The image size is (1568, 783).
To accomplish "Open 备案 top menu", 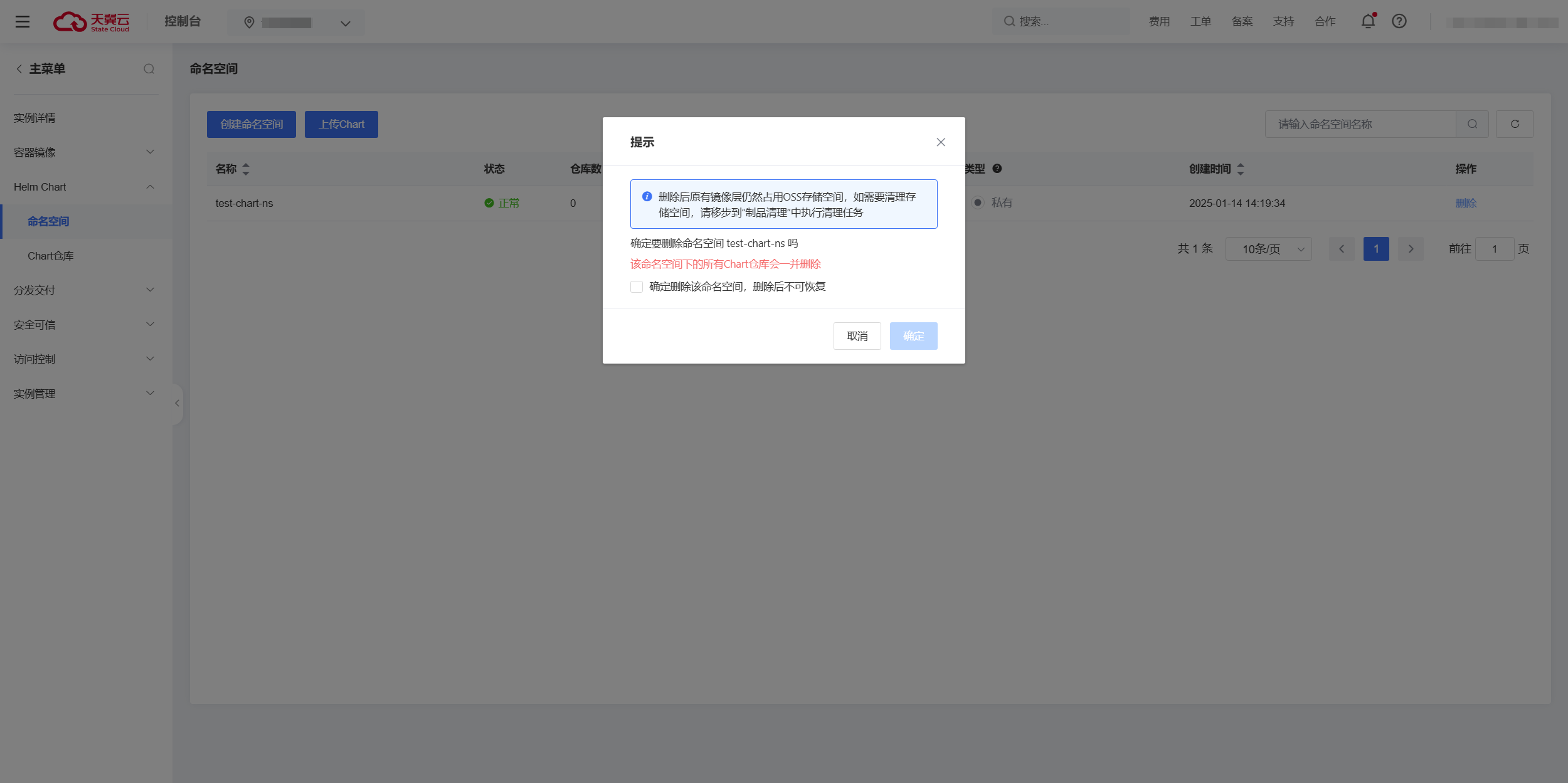I will pos(1242,21).
